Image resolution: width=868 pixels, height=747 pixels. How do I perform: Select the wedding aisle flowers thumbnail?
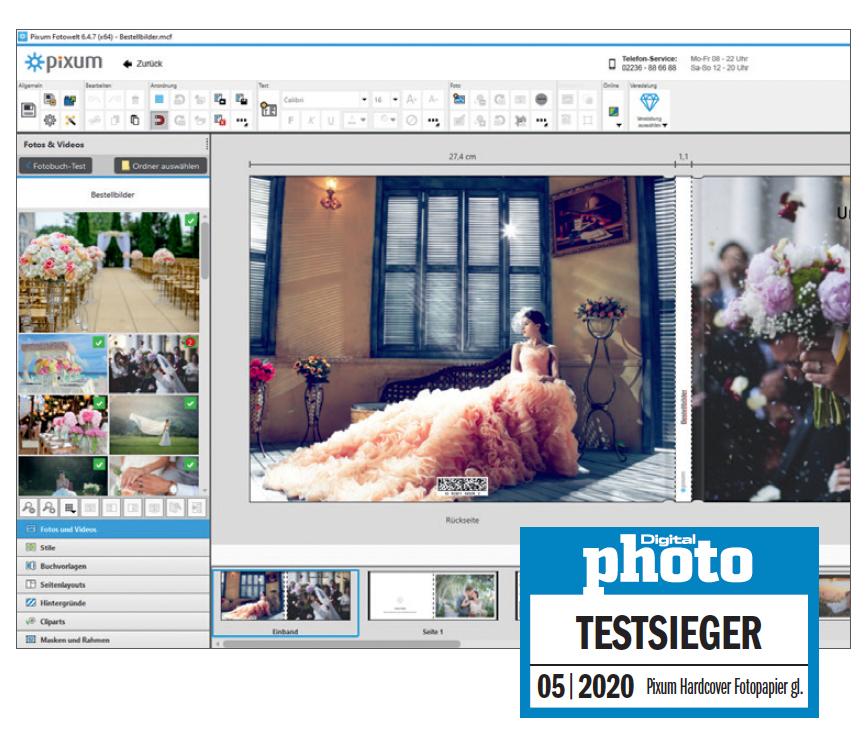[108, 272]
